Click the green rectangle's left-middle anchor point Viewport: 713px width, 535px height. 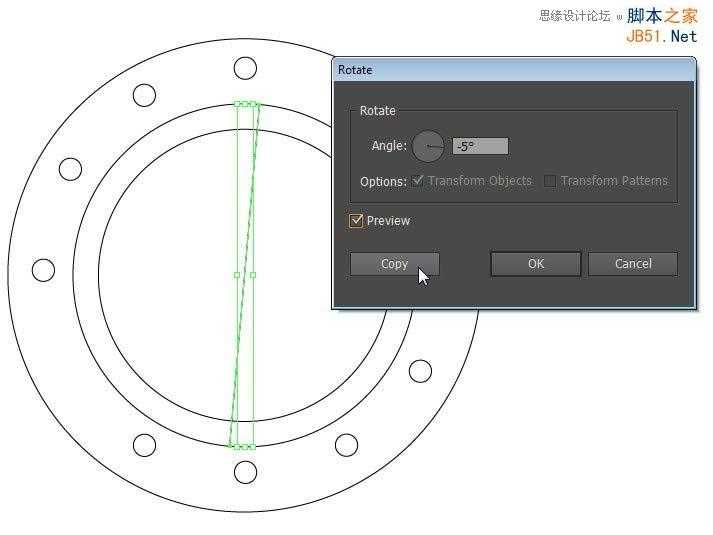[237, 275]
